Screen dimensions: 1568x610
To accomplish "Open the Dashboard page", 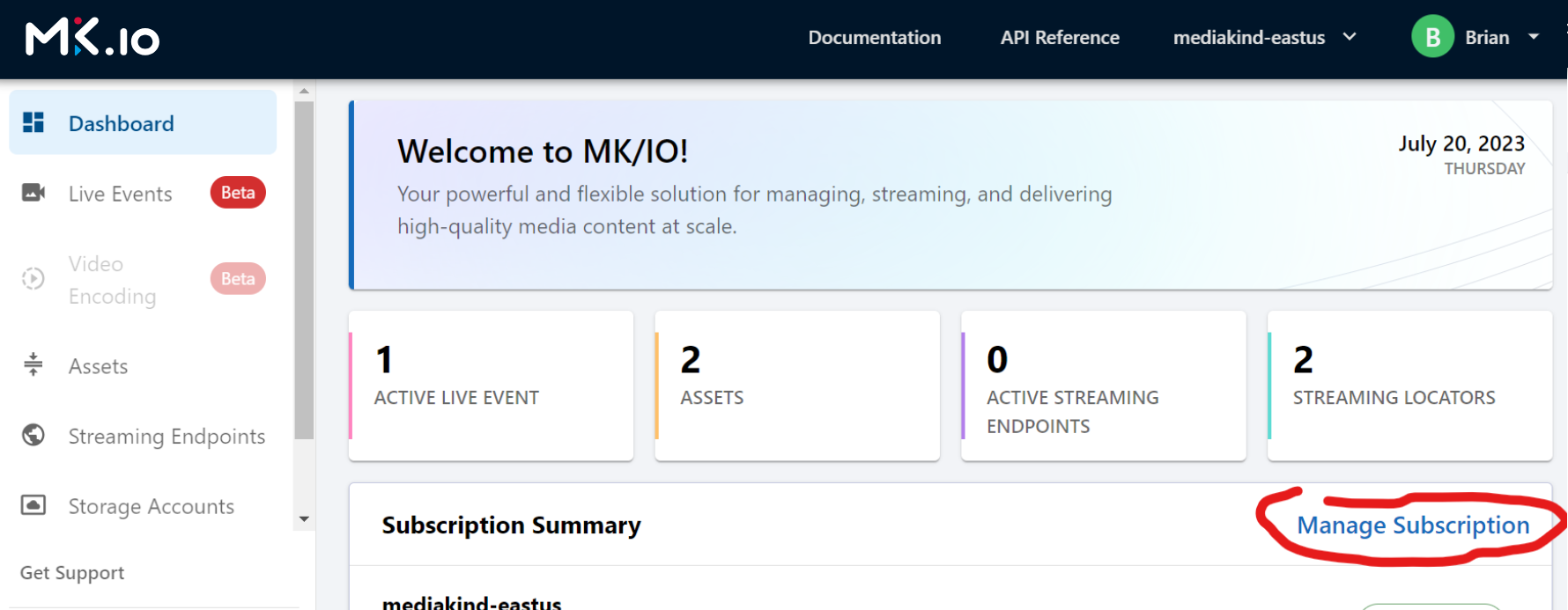I will click(x=143, y=122).
